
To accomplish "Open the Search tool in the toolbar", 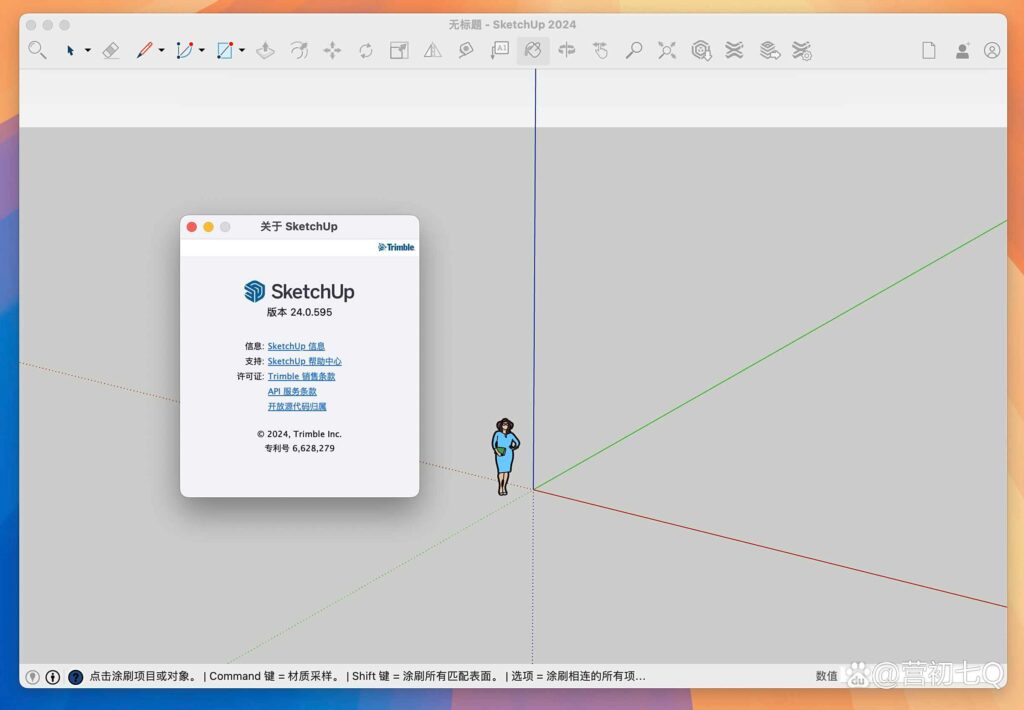I will (37, 50).
